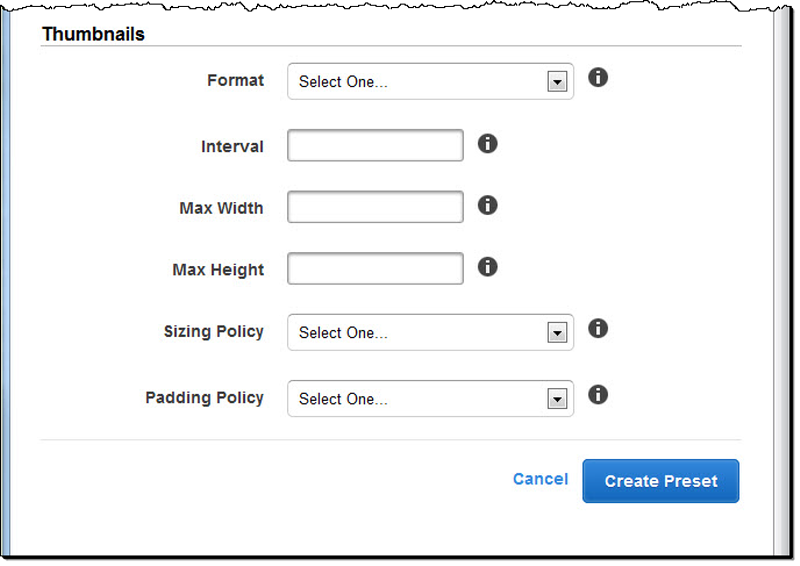Show info for the Max Height field
Screen dimensions: 800x566
point(487,267)
